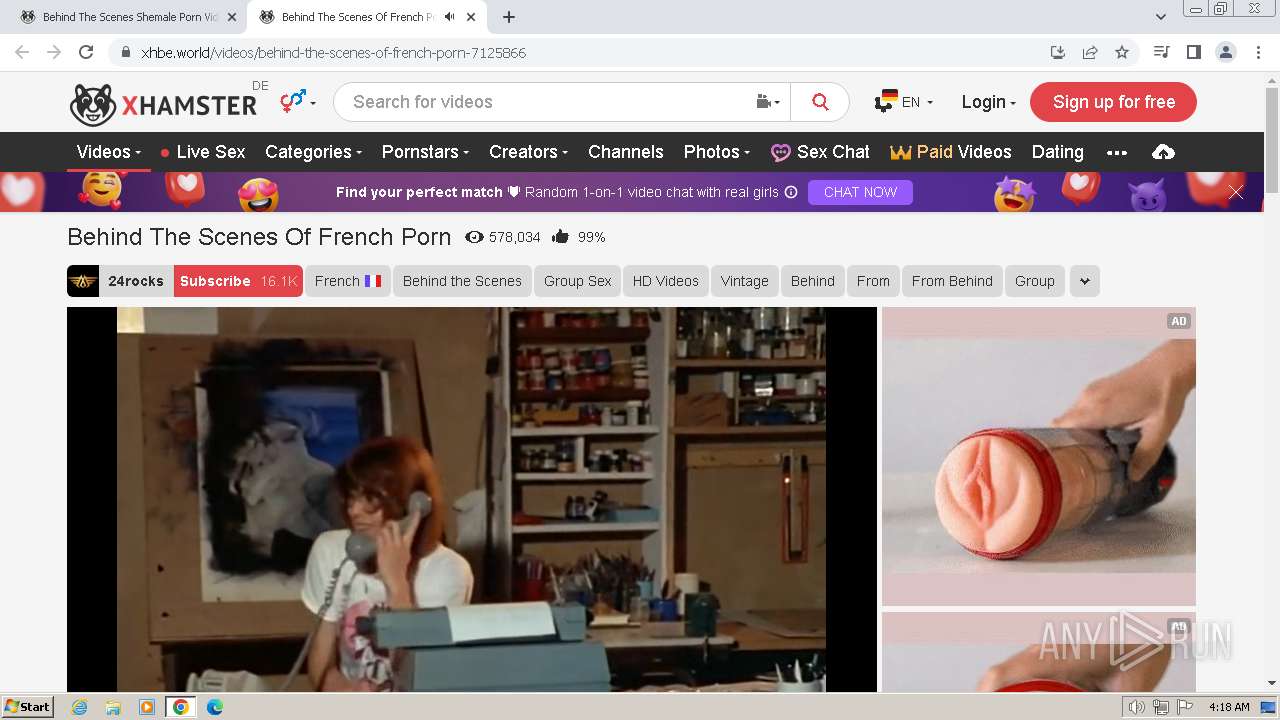
Task: Dismiss the promo banner with the X
Action: [x=1236, y=192]
